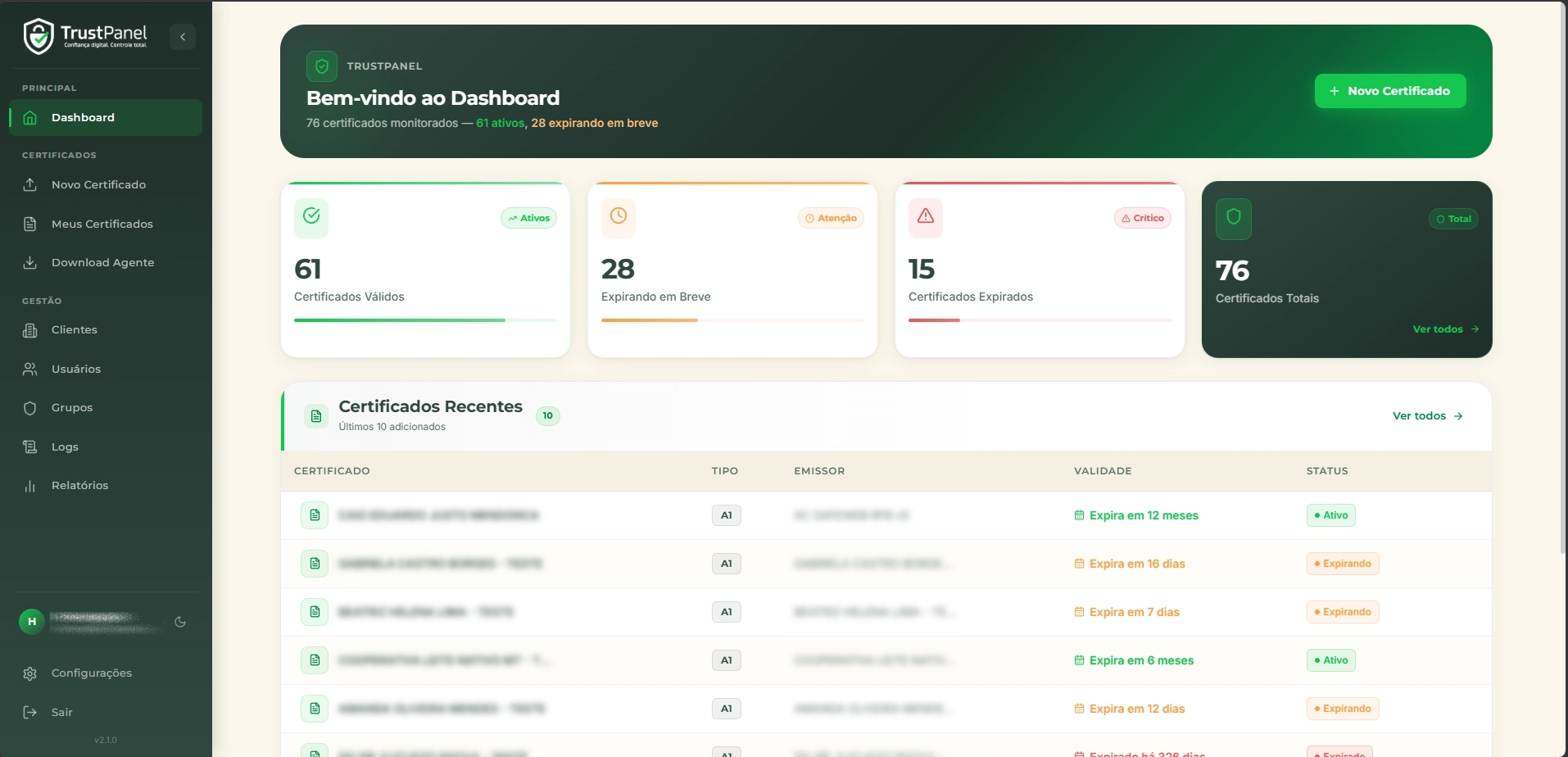Click the Total badge
This screenshot has width=1568, height=757.
tap(1453, 219)
